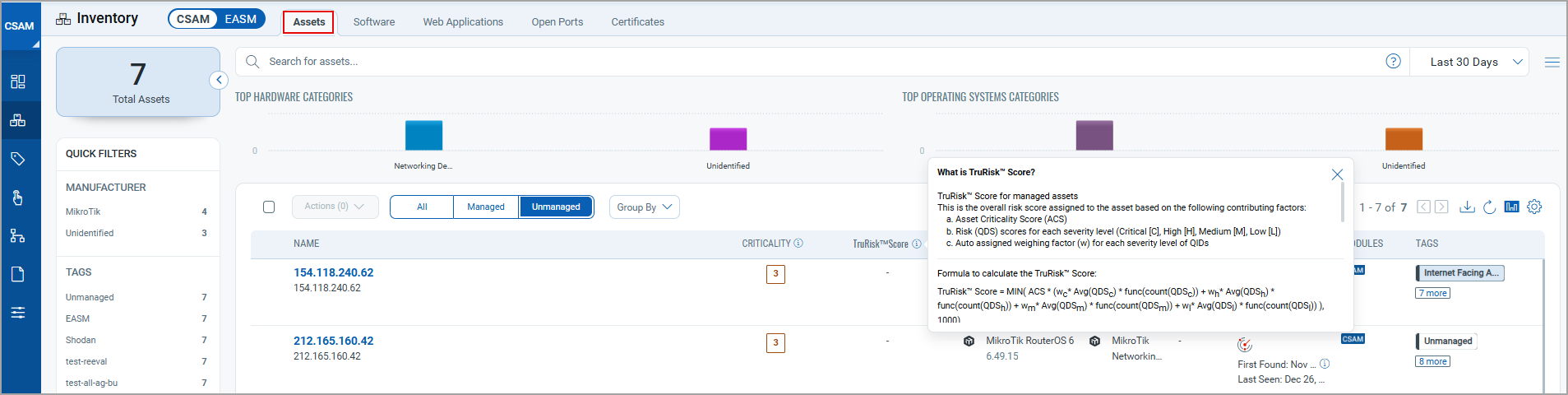This screenshot has height=395, width=1568.
Task: Open the Assets tab
Action: pos(308,22)
